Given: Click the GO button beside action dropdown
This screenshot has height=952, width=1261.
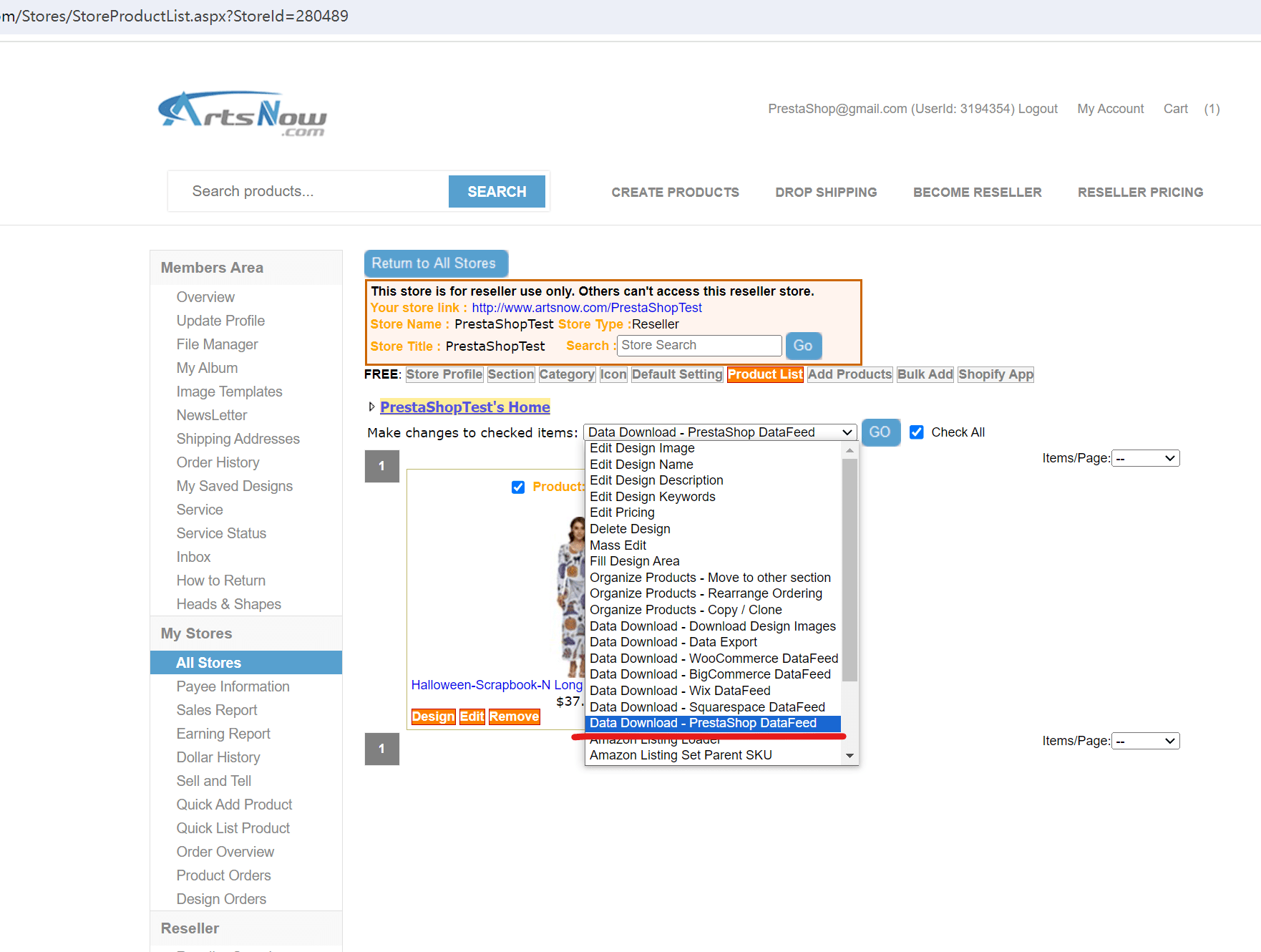Looking at the screenshot, I should [x=880, y=432].
